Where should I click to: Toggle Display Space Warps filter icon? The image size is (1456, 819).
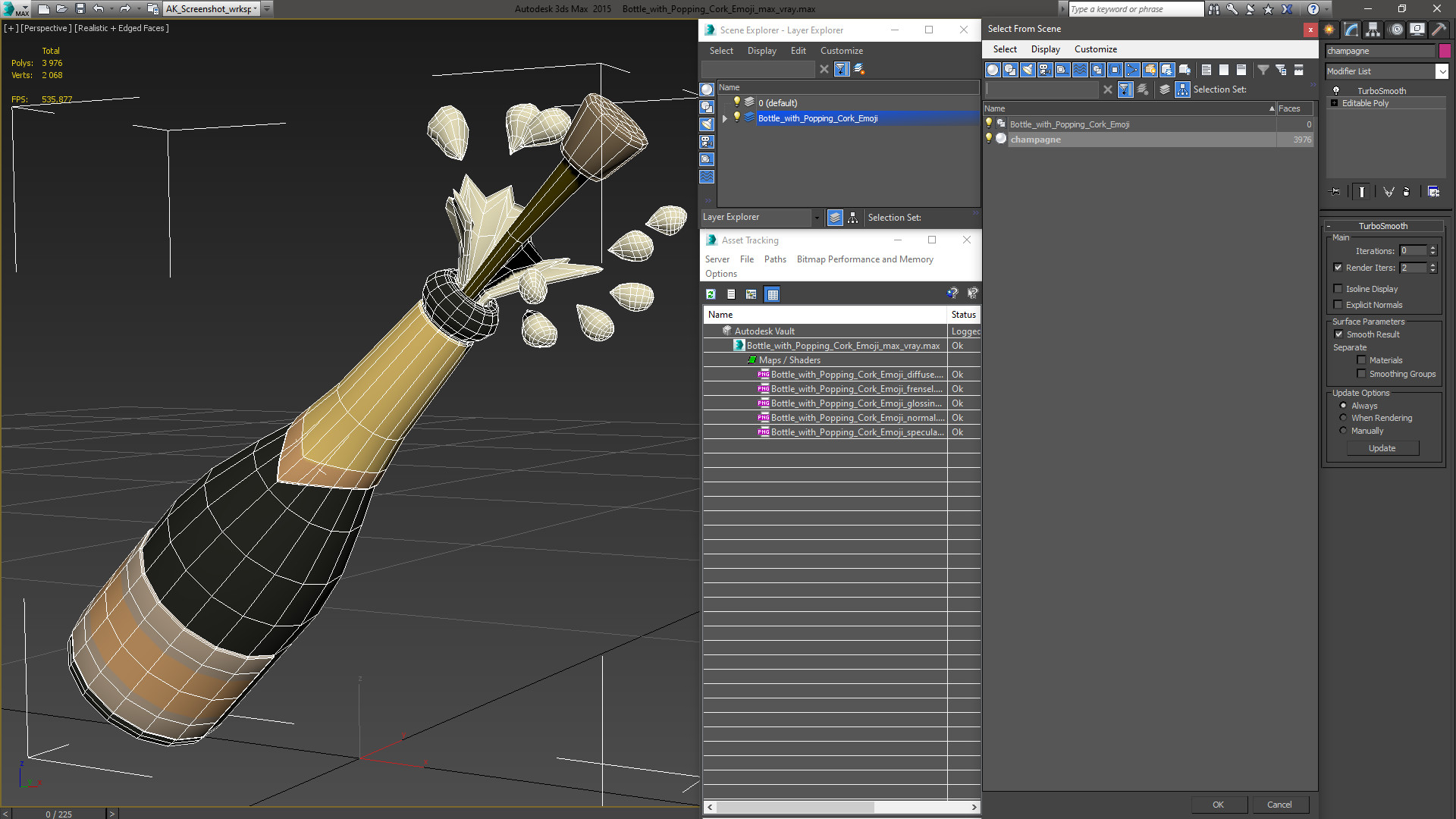point(1080,70)
